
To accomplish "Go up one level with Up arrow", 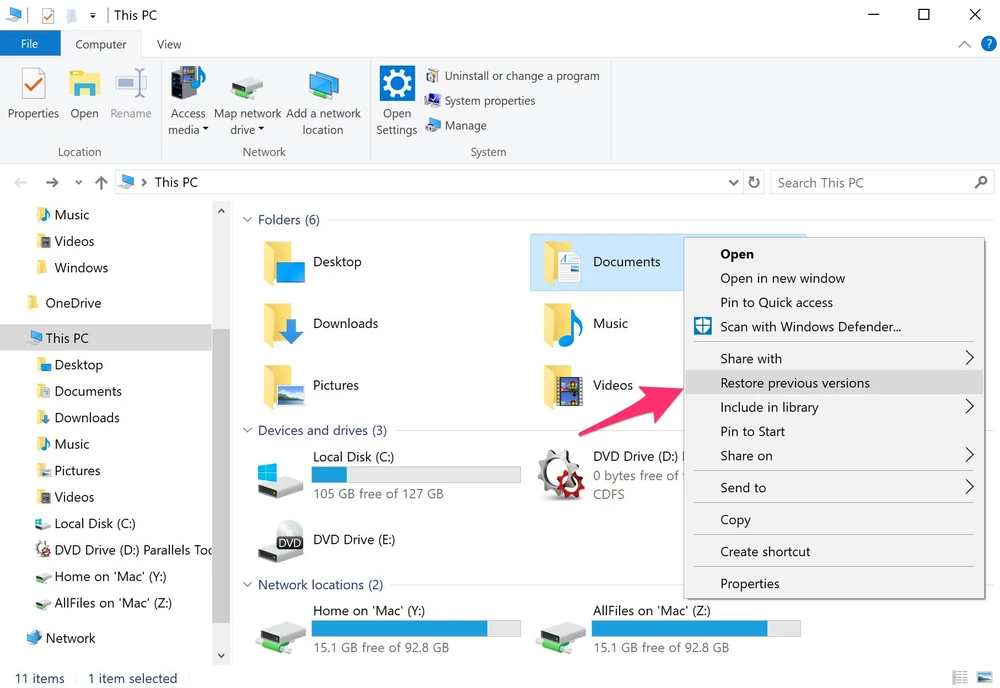I will pyautogui.click(x=101, y=183).
